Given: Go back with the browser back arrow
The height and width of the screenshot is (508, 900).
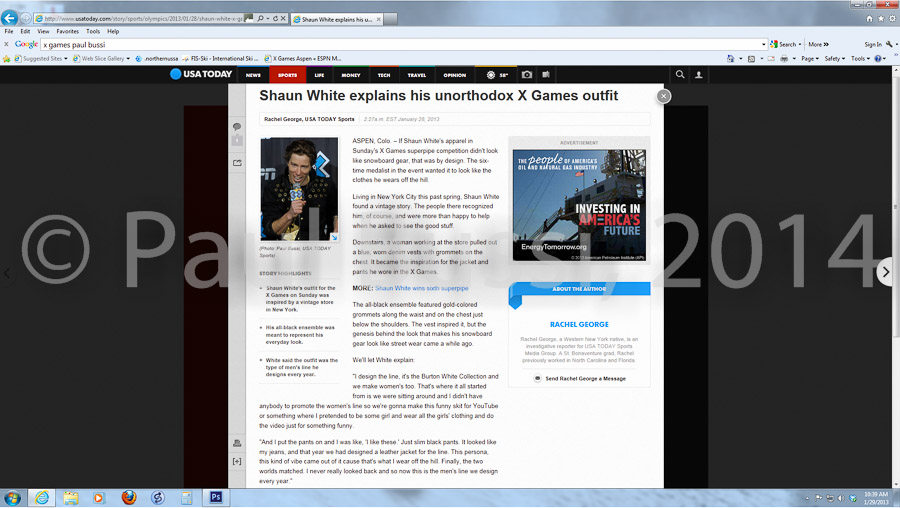Looking at the screenshot, I should 9,18.
